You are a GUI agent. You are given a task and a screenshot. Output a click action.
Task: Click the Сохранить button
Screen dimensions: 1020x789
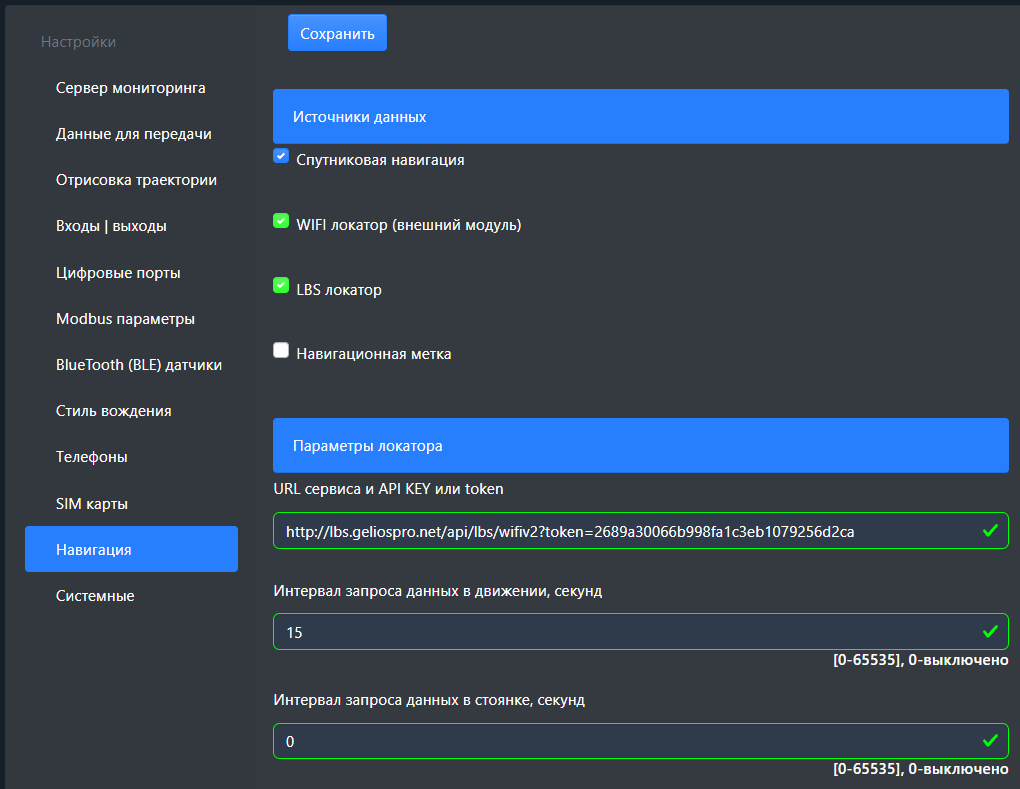pos(337,33)
